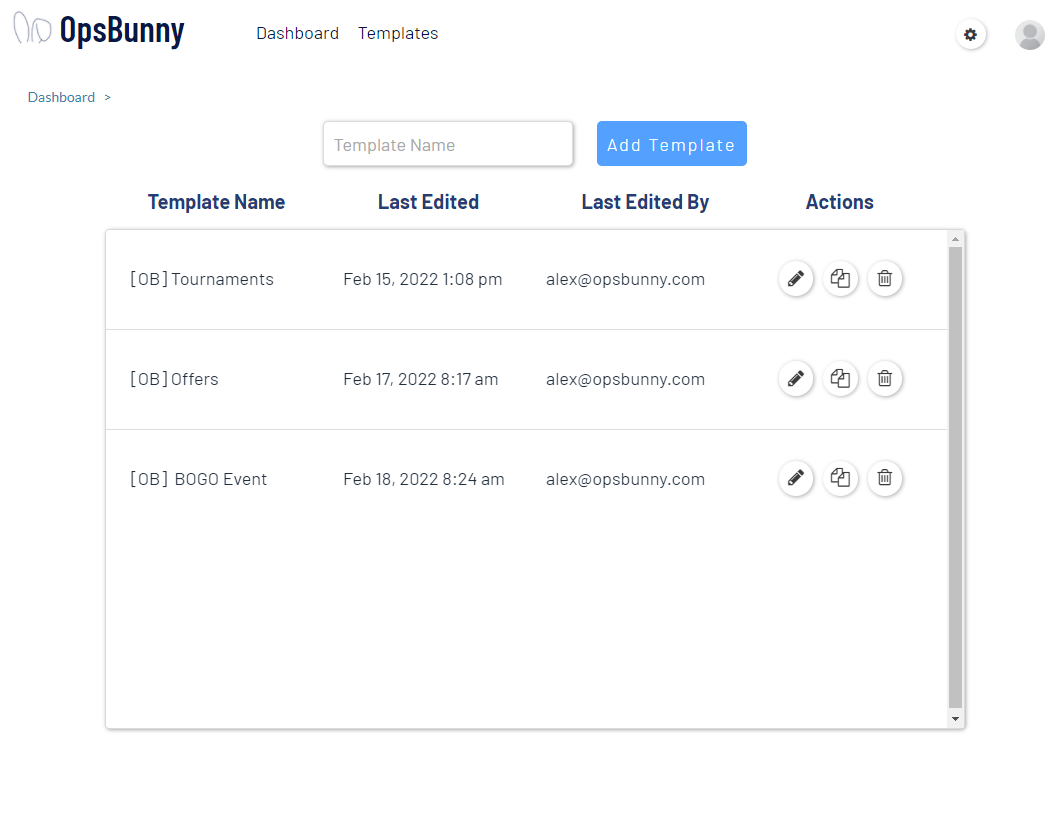Click the template list scrollbar track
The width and height of the screenshot is (1059, 815).
pyautogui.click(x=955, y=477)
